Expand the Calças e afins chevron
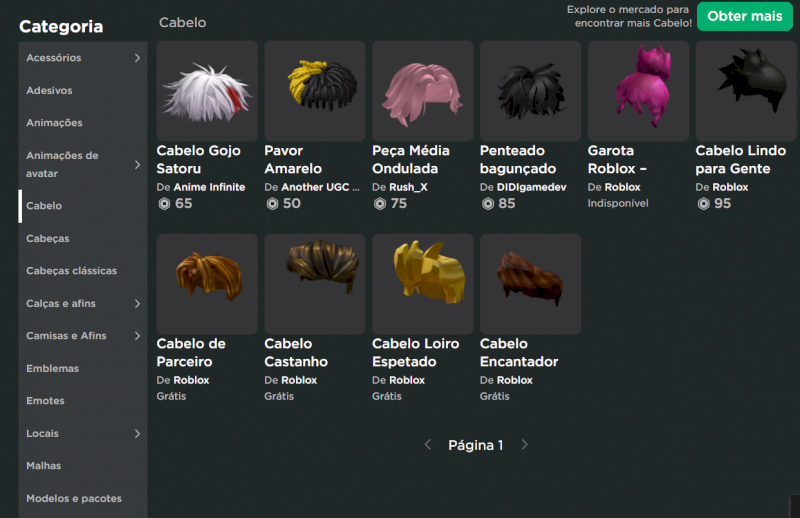The image size is (800, 518). coord(137,304)
